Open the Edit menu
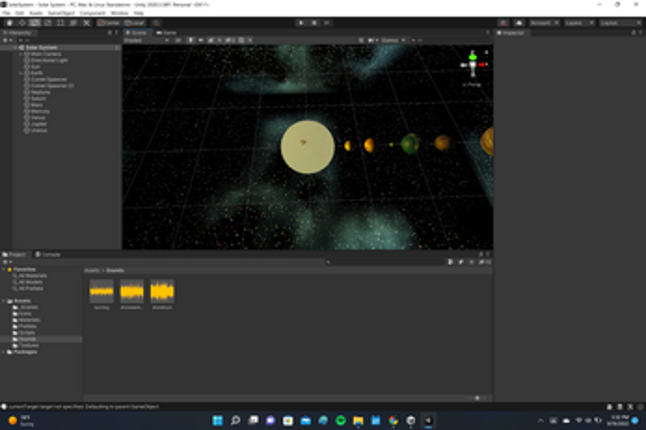646x430 pixels. pos(19,13)
